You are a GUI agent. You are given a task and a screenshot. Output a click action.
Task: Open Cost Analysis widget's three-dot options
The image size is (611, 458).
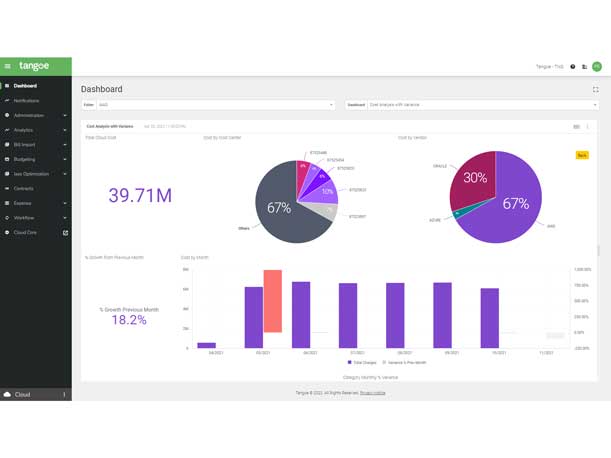(588, 127)
